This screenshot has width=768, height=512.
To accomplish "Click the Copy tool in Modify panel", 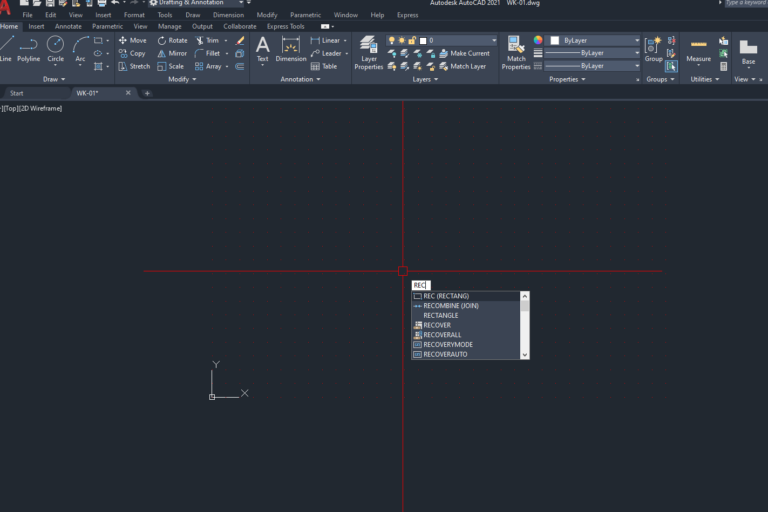I will [132, 53].
